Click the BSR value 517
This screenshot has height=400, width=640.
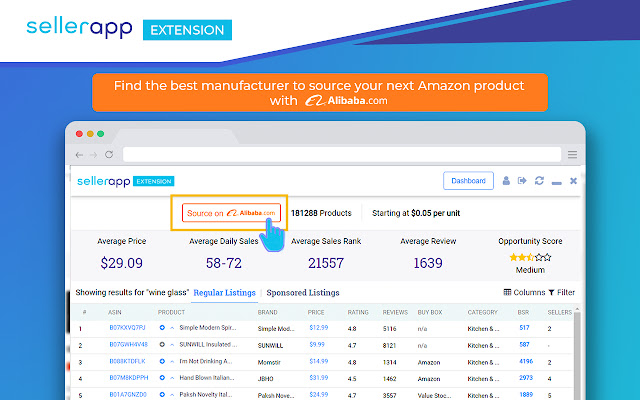coord(524,328)
